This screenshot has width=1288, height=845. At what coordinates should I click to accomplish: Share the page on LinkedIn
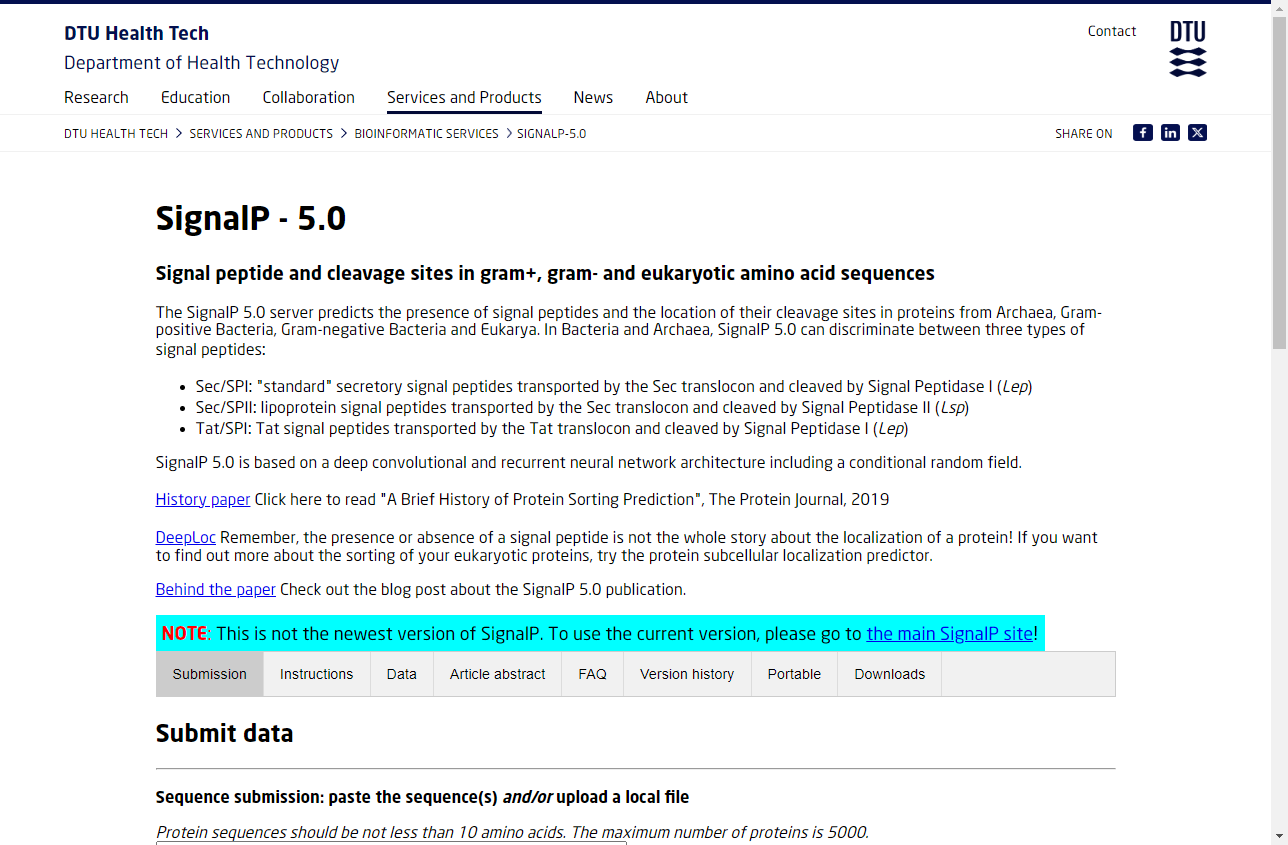tap(1170, 133)
